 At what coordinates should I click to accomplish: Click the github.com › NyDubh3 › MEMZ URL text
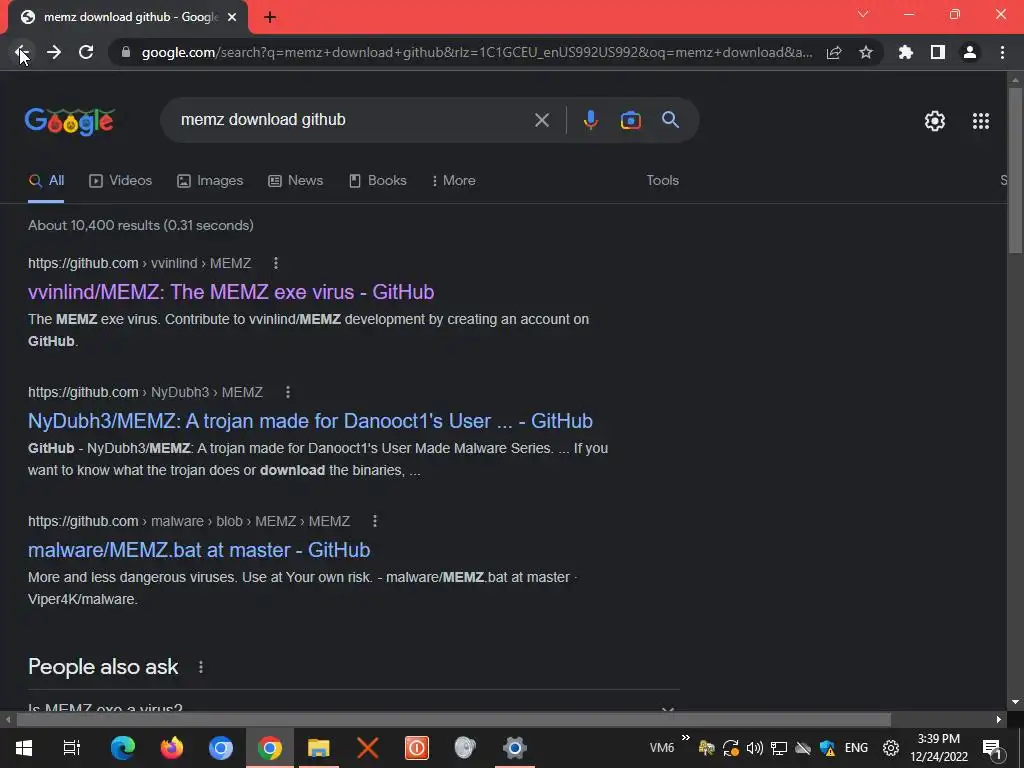(x=146, y=392)
